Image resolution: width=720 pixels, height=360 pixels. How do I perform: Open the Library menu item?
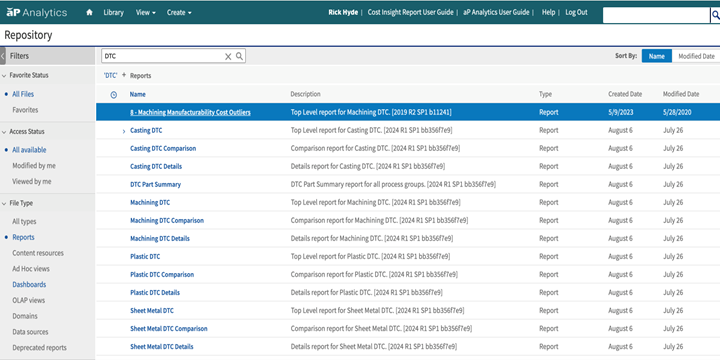[113, 12]
